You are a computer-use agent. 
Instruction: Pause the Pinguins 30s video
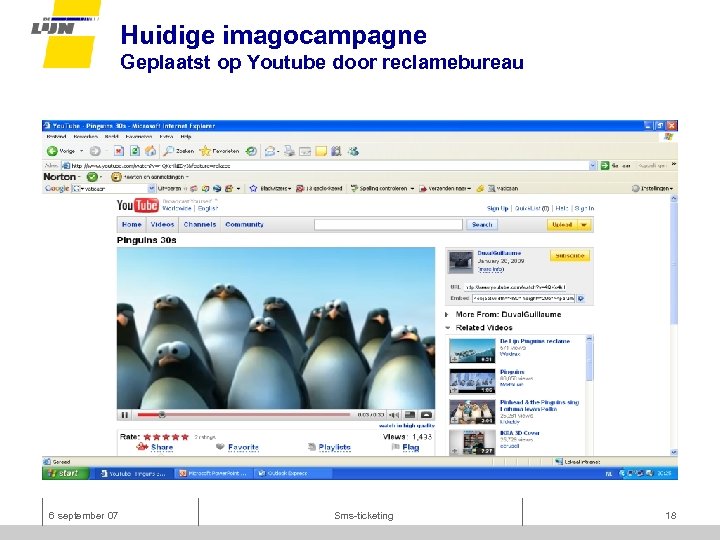coord(124,415)
